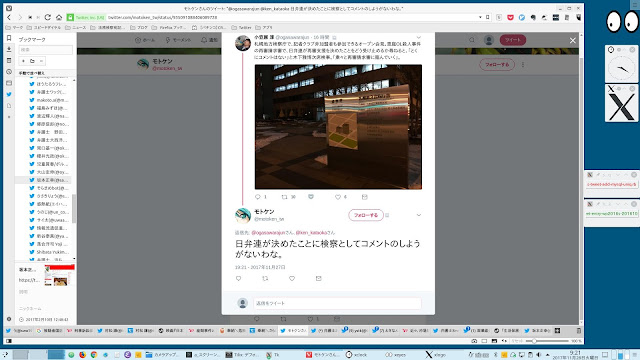
Task: Like the モトケン reply tweet
Action: pos(292,278)
